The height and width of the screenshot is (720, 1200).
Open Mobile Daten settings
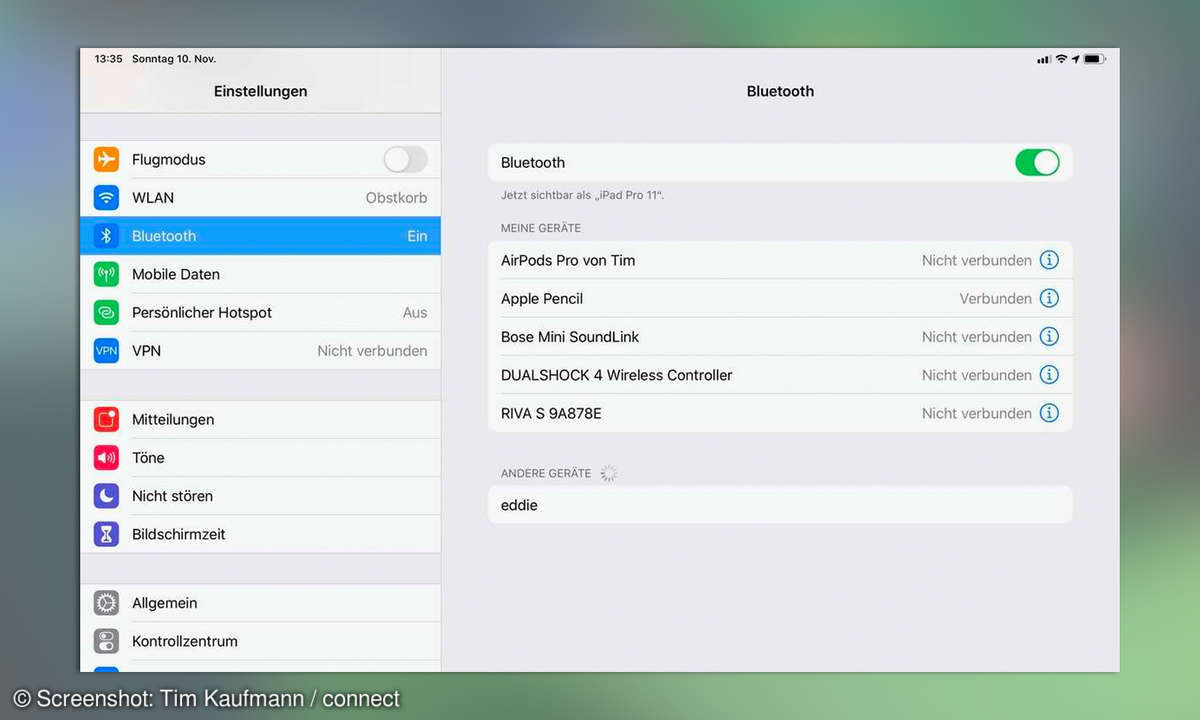coord(260,274)
